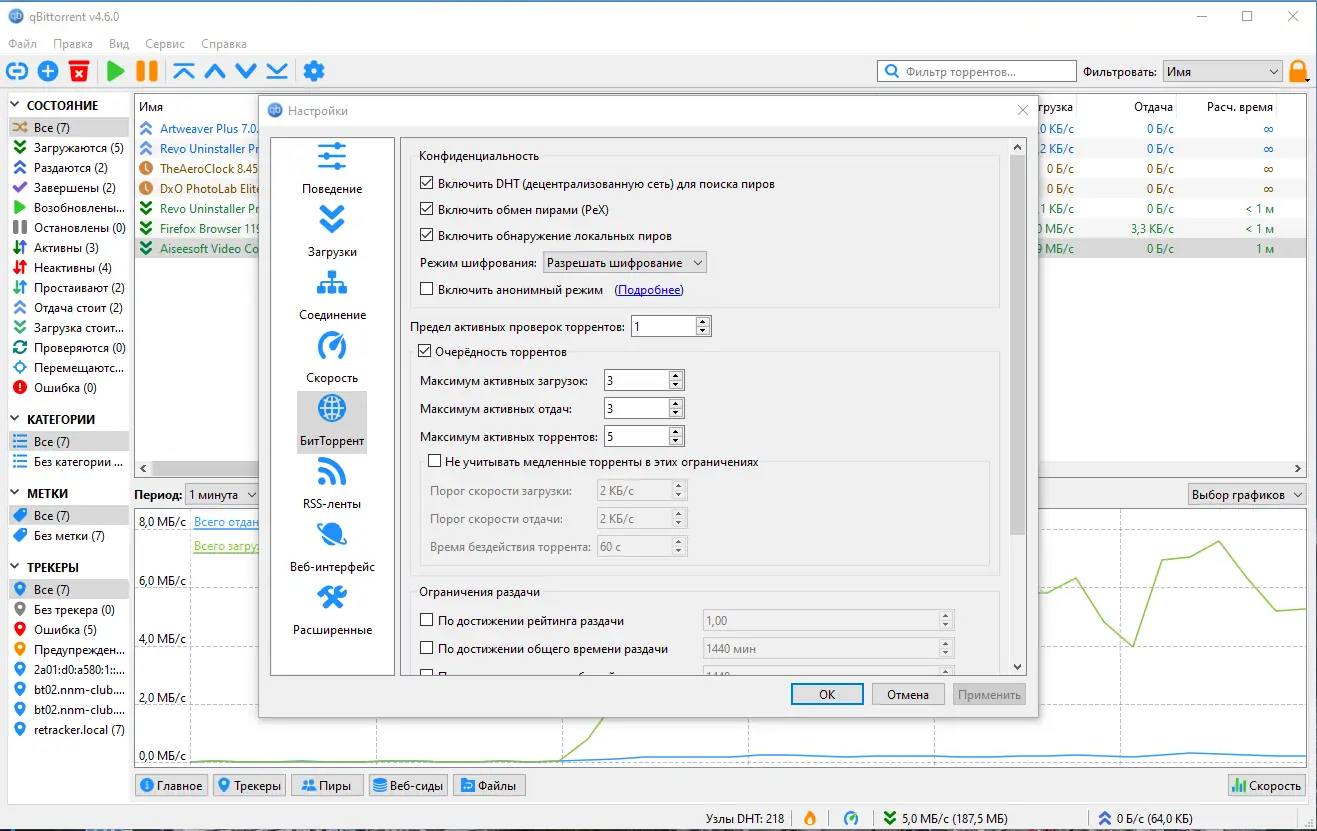Screen dimensions: 1317x831
Task: Open the Режим шифрования dropdown
Action: (624, 261)
